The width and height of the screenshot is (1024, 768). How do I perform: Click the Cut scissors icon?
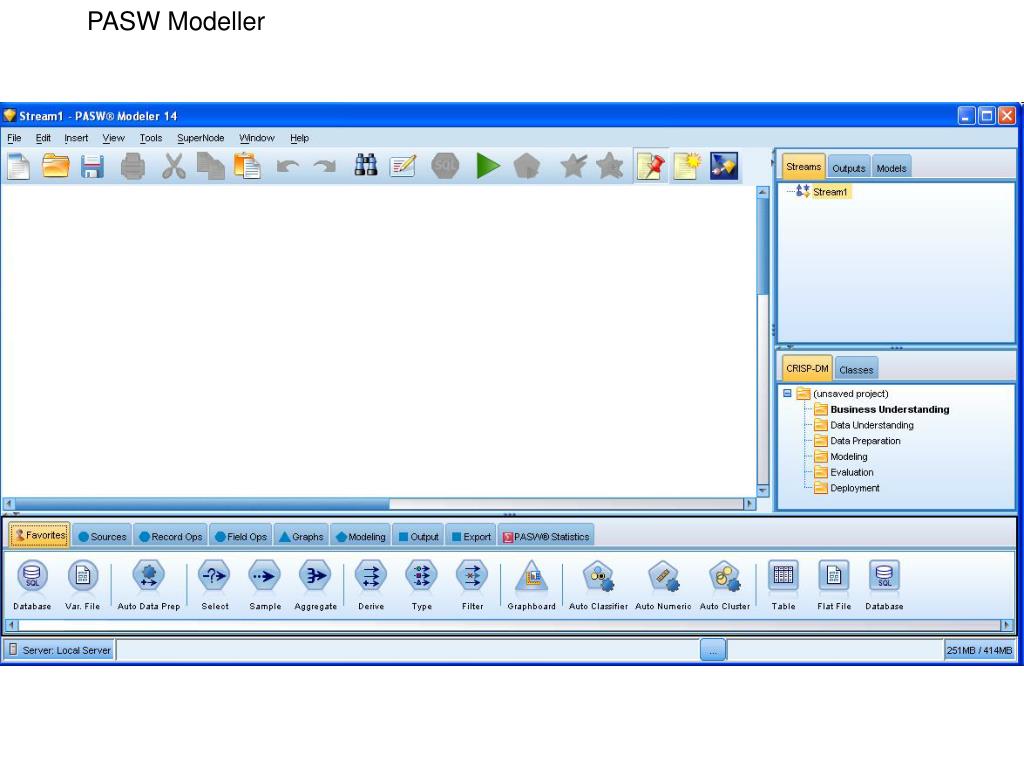pos(174,166)
